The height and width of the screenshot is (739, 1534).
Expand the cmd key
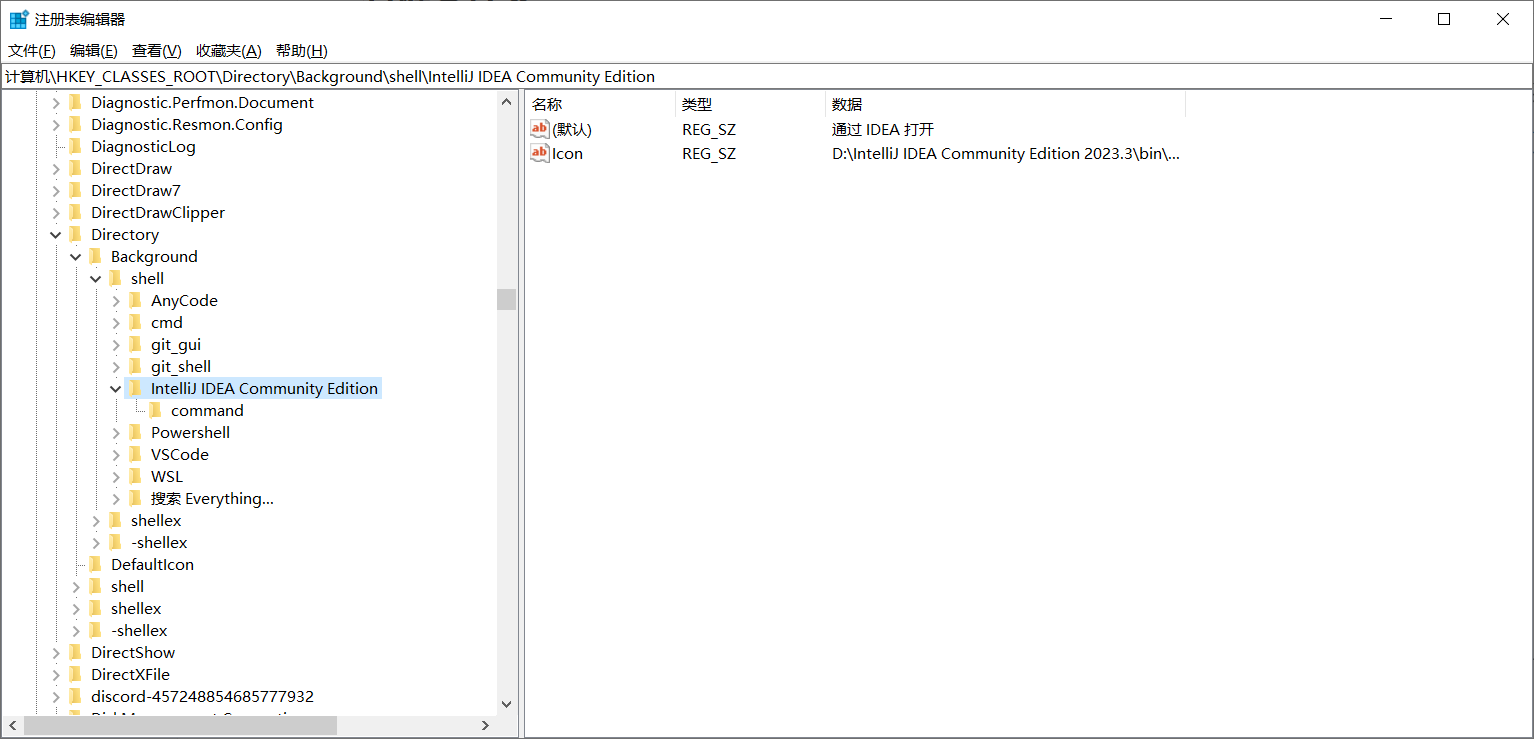[116, 323]
